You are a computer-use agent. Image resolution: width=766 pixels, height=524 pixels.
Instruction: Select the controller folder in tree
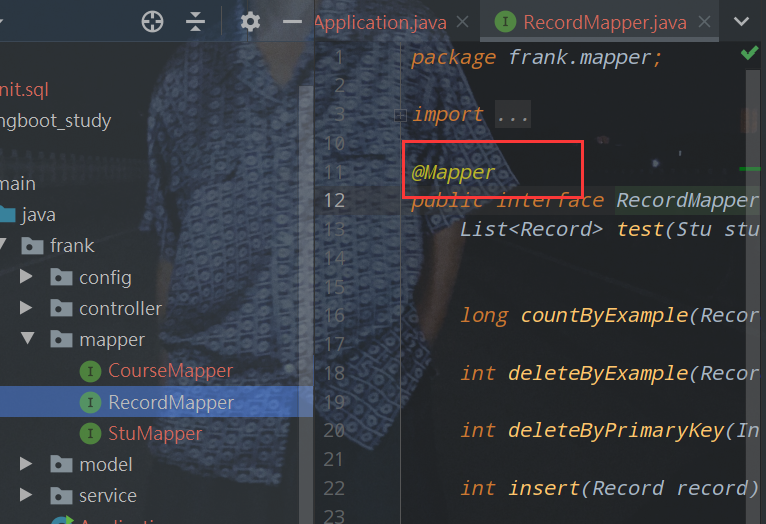point(120,309)
